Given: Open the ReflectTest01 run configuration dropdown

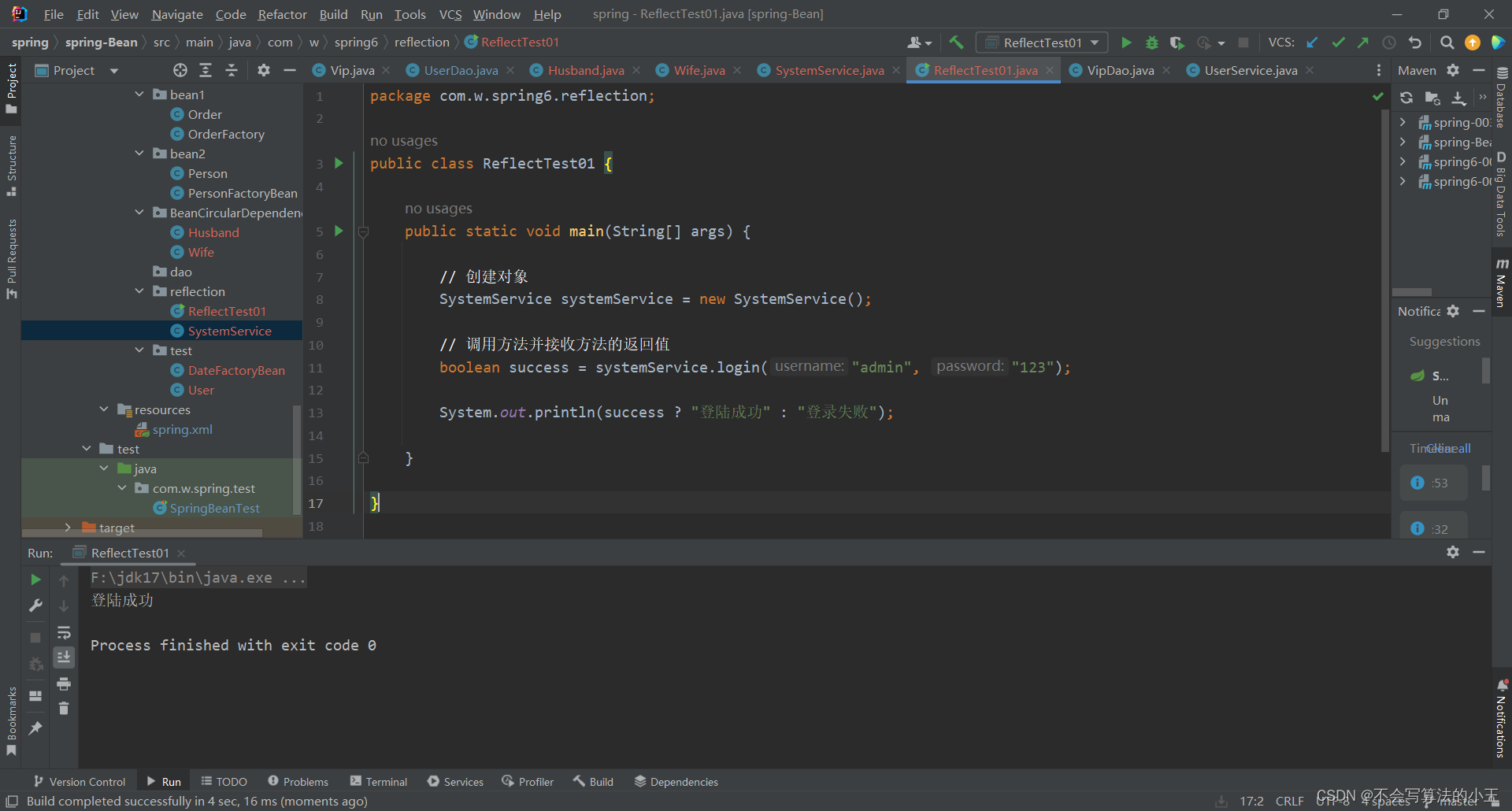Looking at the screenshot, I should pos(1042,43).
